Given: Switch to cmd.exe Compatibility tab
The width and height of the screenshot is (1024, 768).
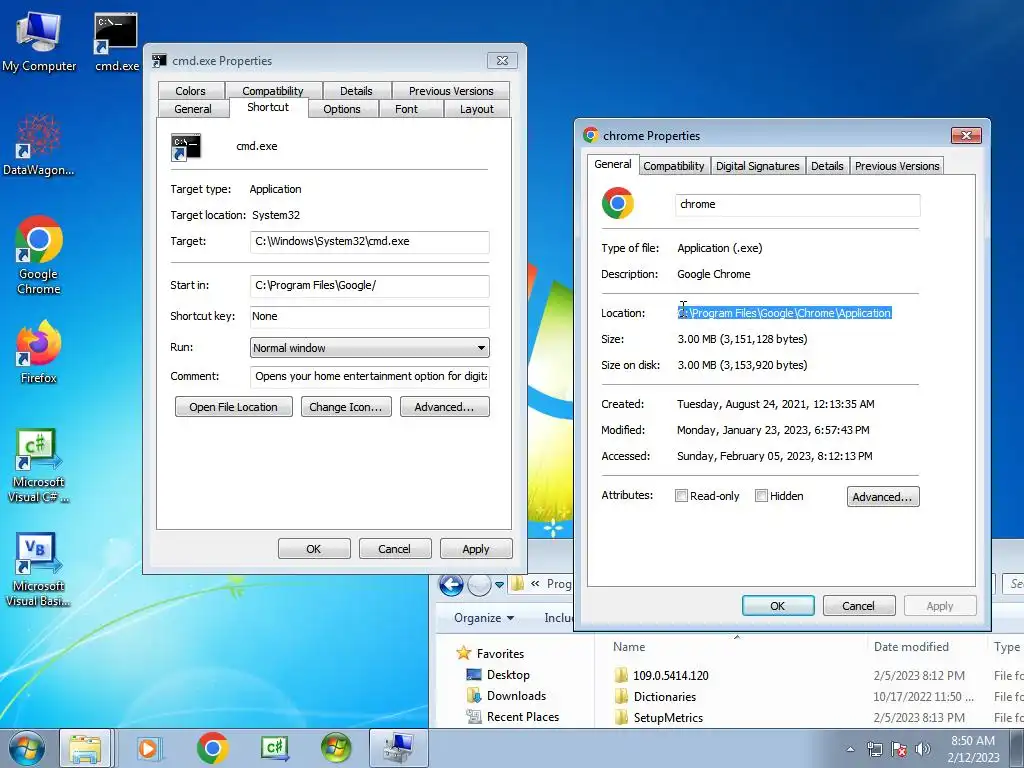Looking at the screenshot, I should (273, 91).
